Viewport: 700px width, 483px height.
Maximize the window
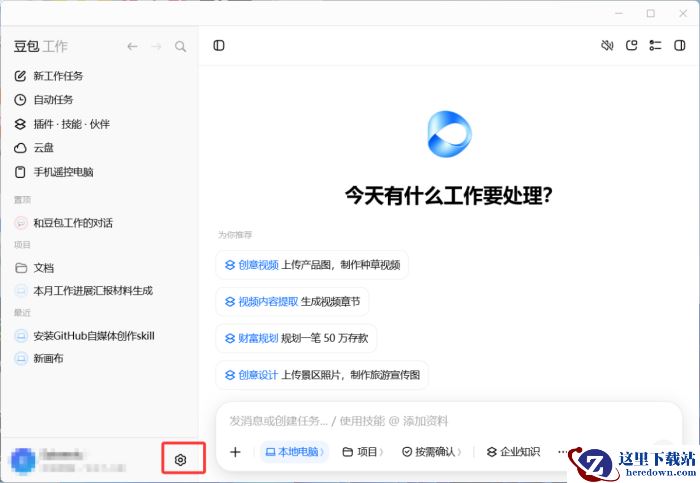(x=651, y=13)
